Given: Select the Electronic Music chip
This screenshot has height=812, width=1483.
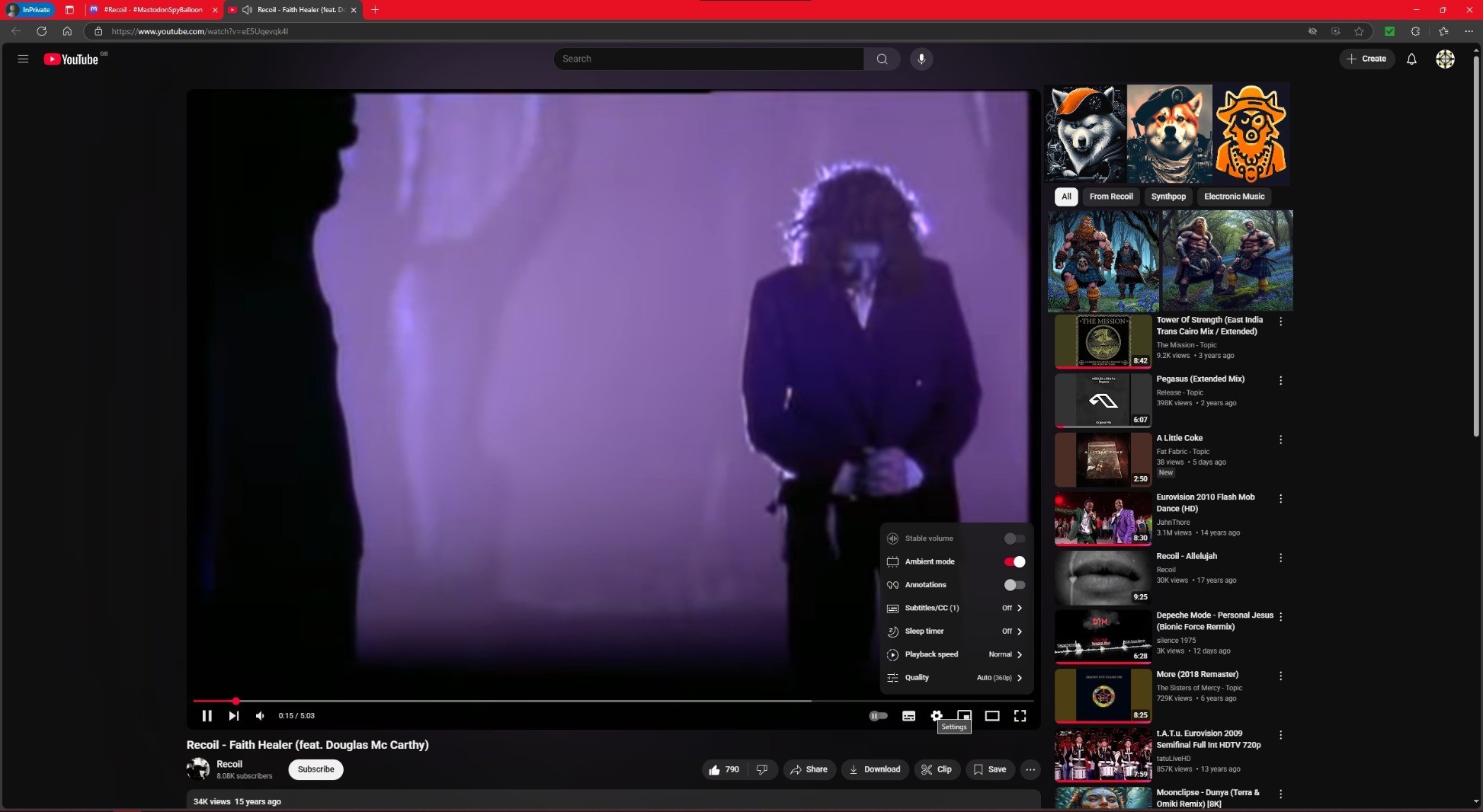Looking at the screenshot, I should click(x=1234, y=197).
